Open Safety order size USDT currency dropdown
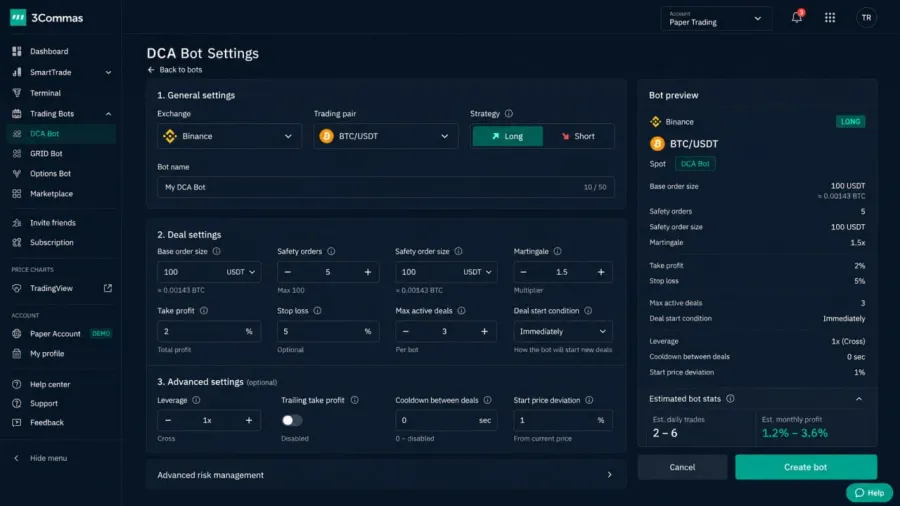The width and height of the screenshot is (900, 506). click(478, 272)
